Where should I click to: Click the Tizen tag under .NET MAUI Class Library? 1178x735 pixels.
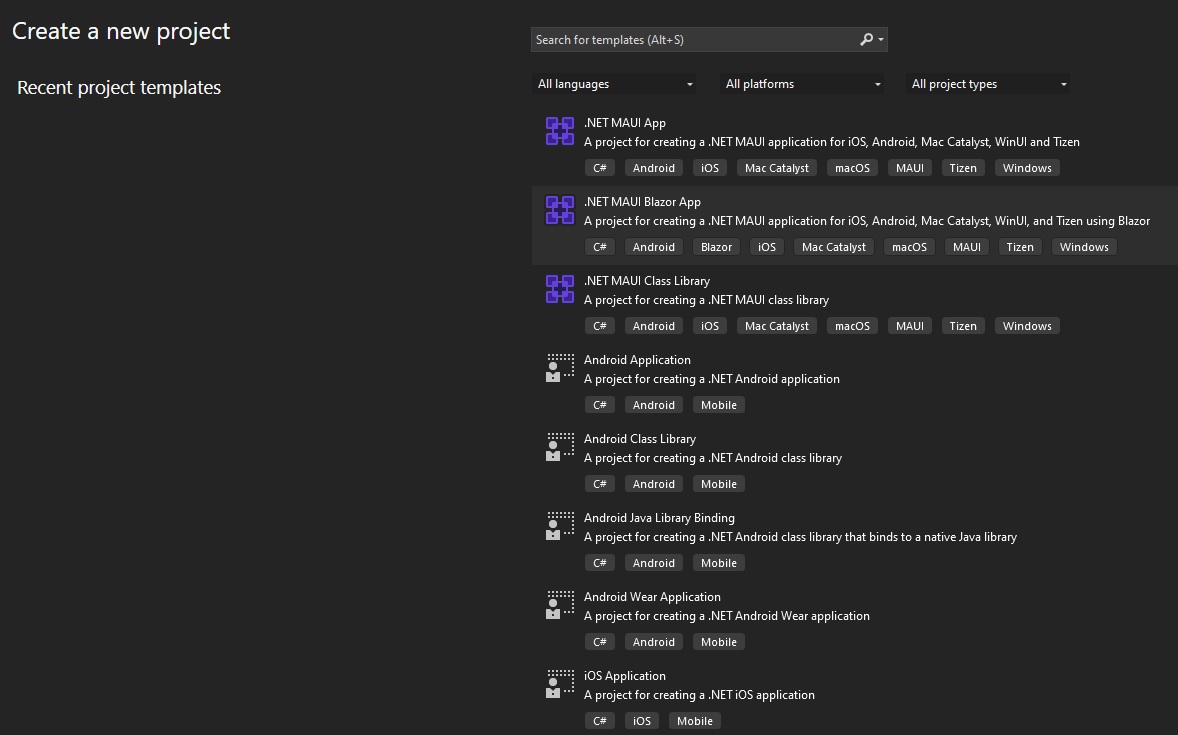pyautogui.click(x=963, y=326)
